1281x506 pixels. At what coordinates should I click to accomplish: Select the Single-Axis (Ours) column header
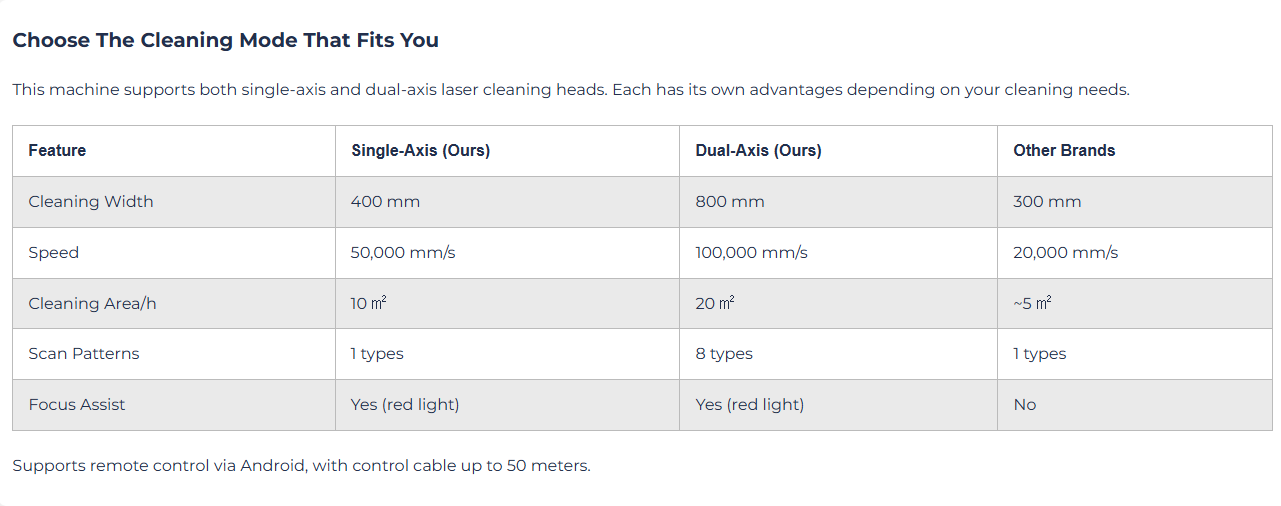[420, 151]
